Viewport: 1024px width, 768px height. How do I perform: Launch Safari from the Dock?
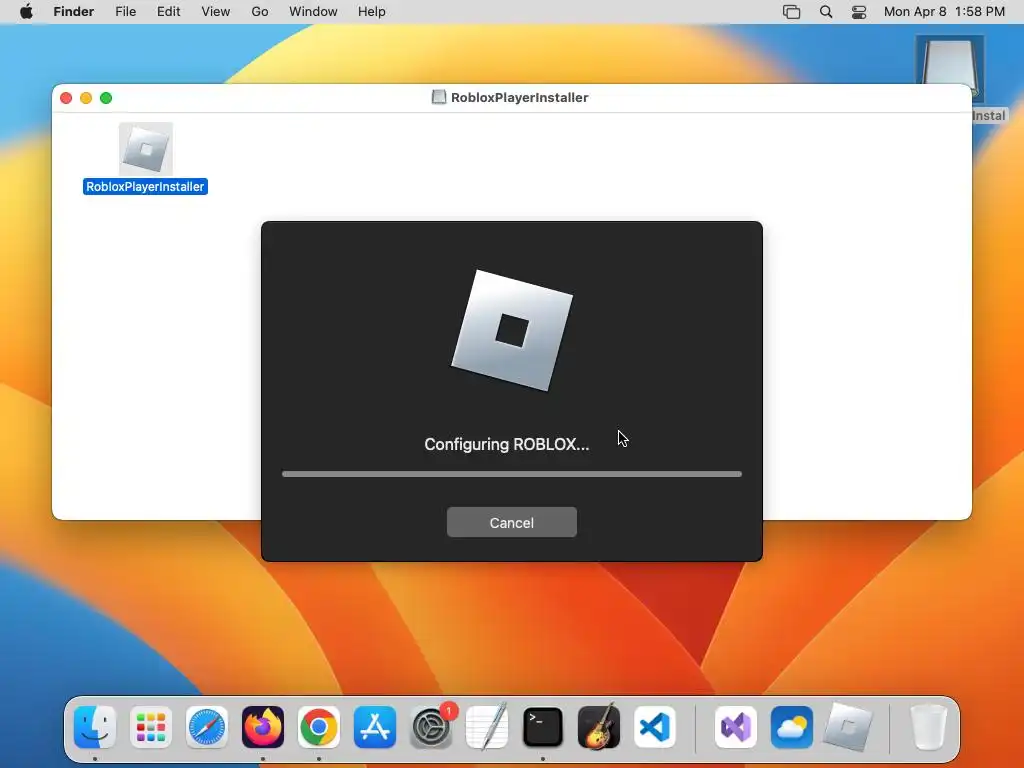(207, 727)
